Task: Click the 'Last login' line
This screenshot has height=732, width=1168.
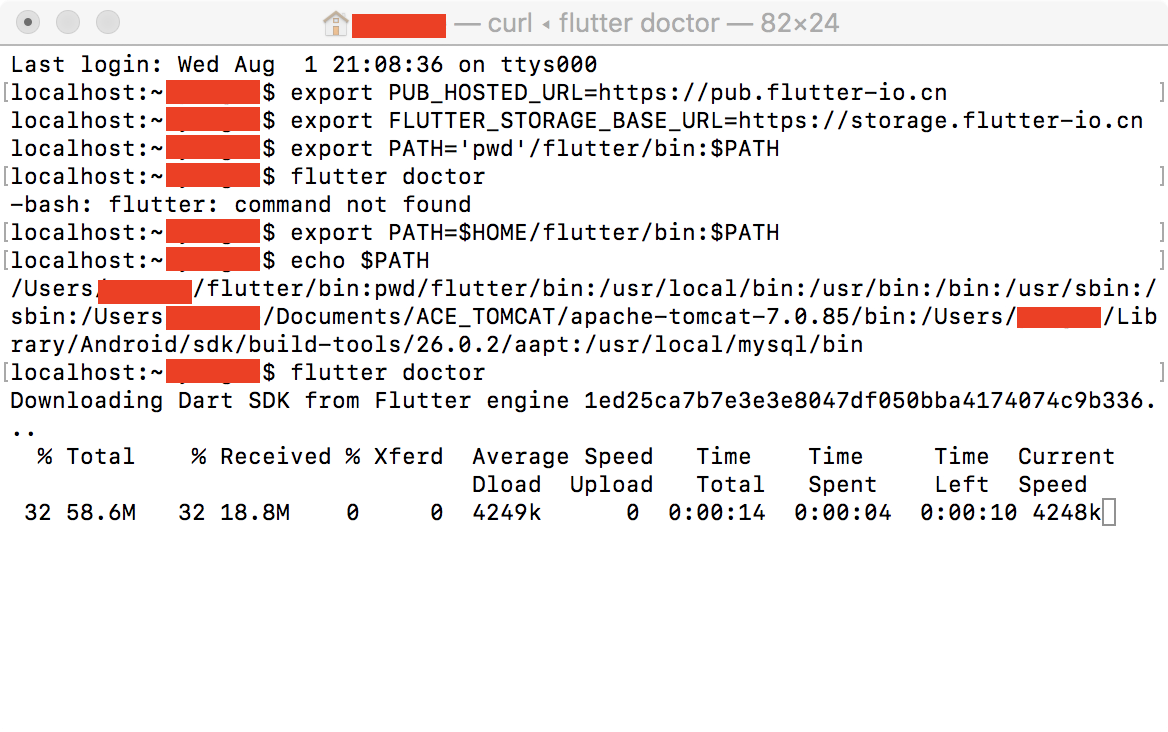Action: tap(304, 65)
